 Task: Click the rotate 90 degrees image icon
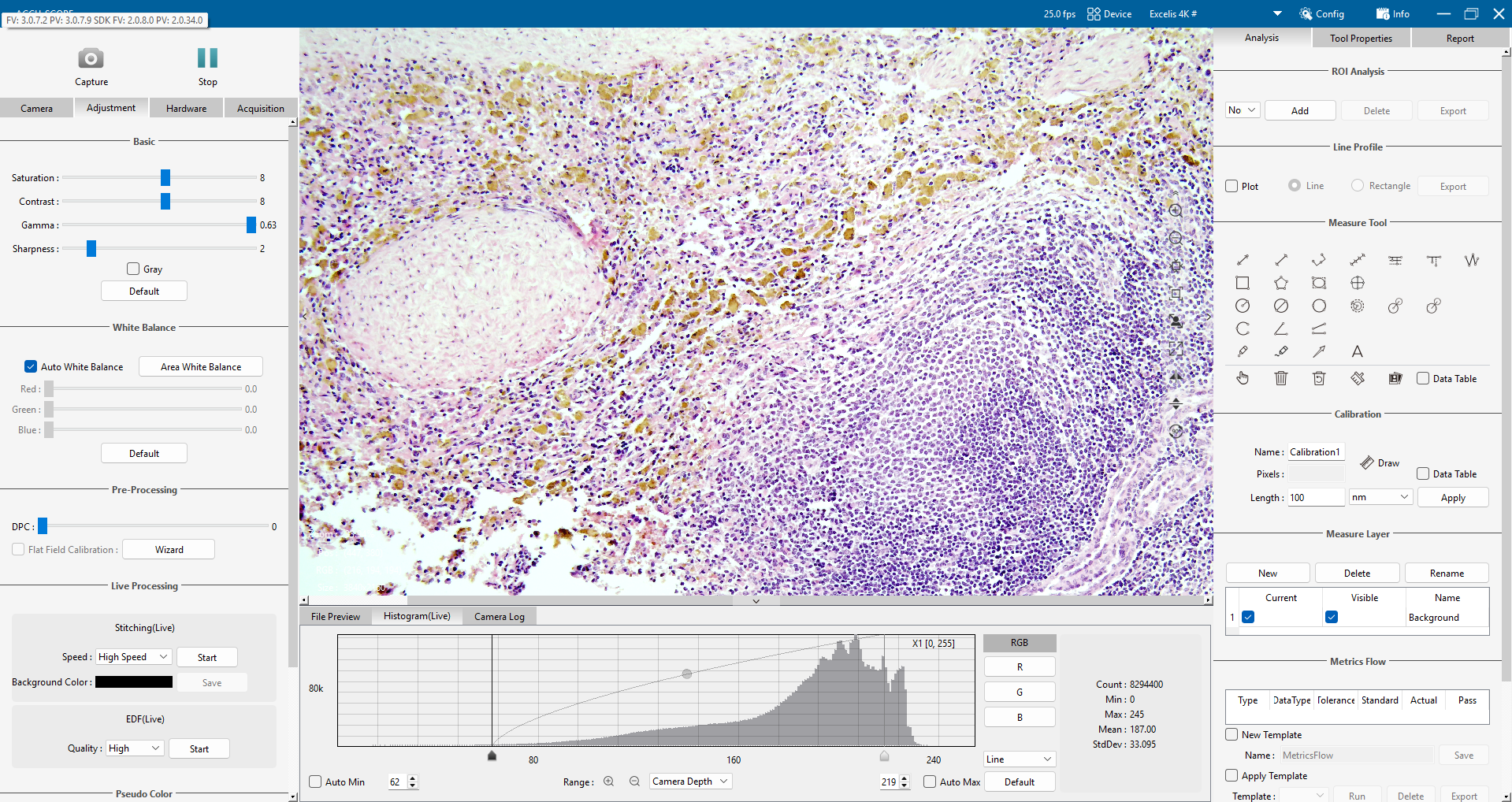[x=1175, y=430]
